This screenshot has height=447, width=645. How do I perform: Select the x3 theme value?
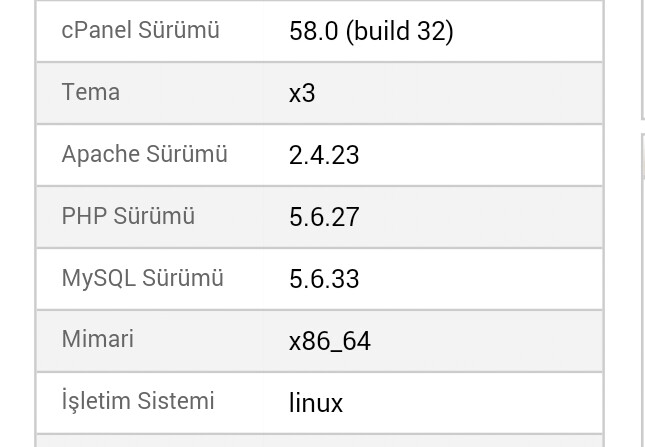click(302, 94)
